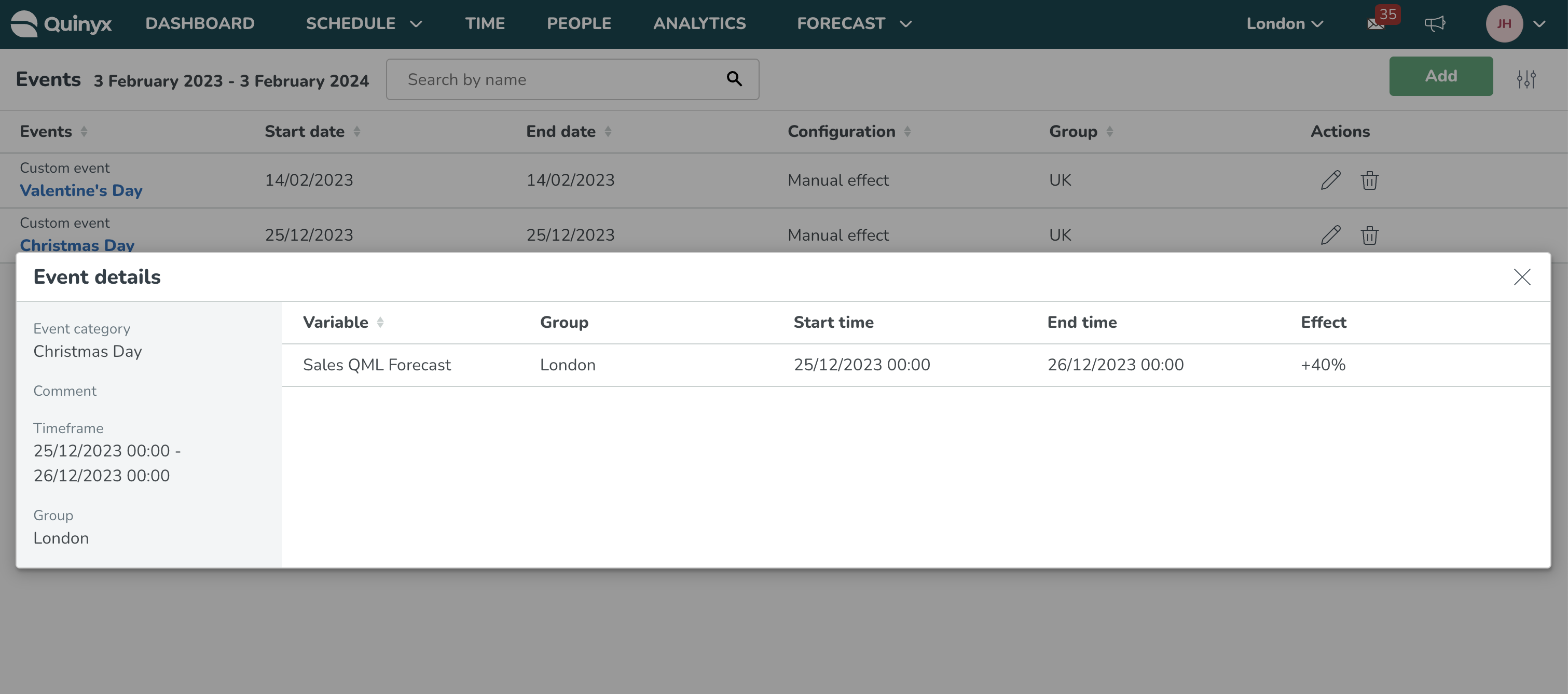Open the mail notifications icon

point(1376,24)
